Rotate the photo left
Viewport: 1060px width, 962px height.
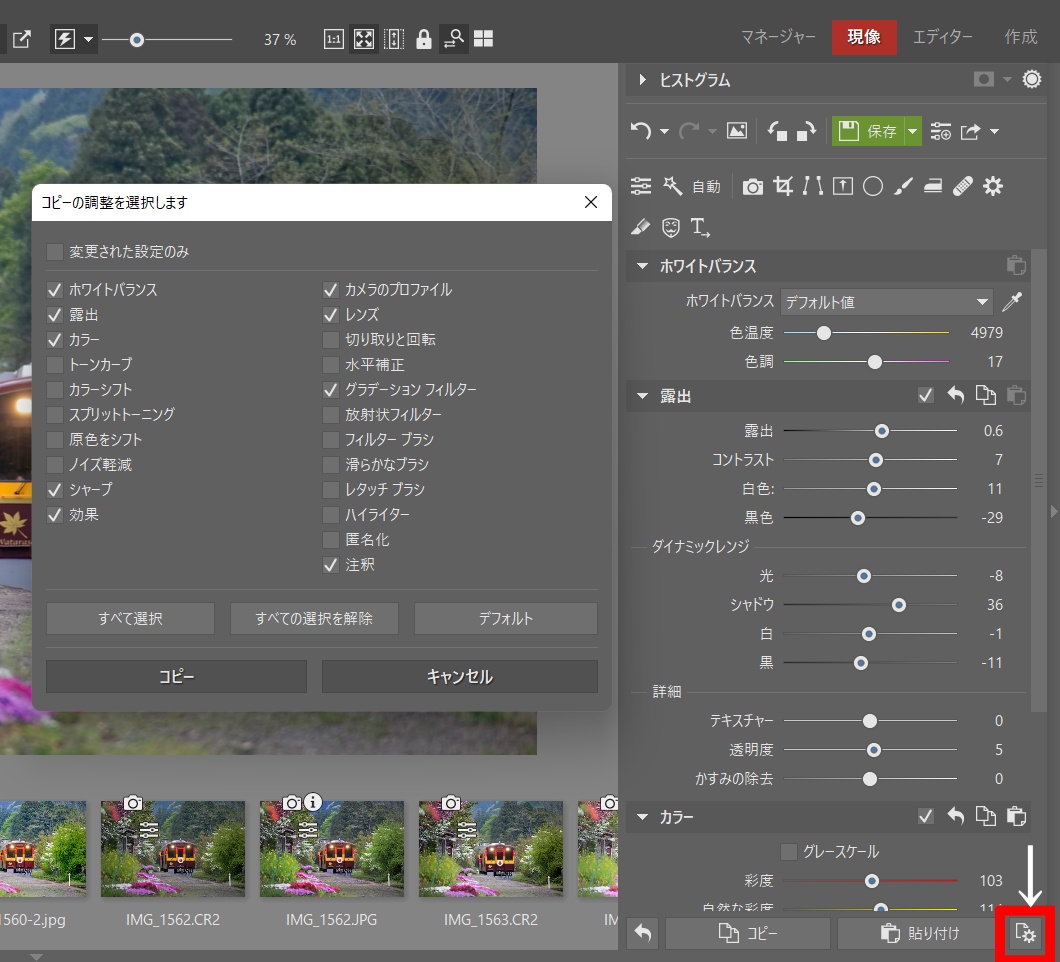click(777, 130)
